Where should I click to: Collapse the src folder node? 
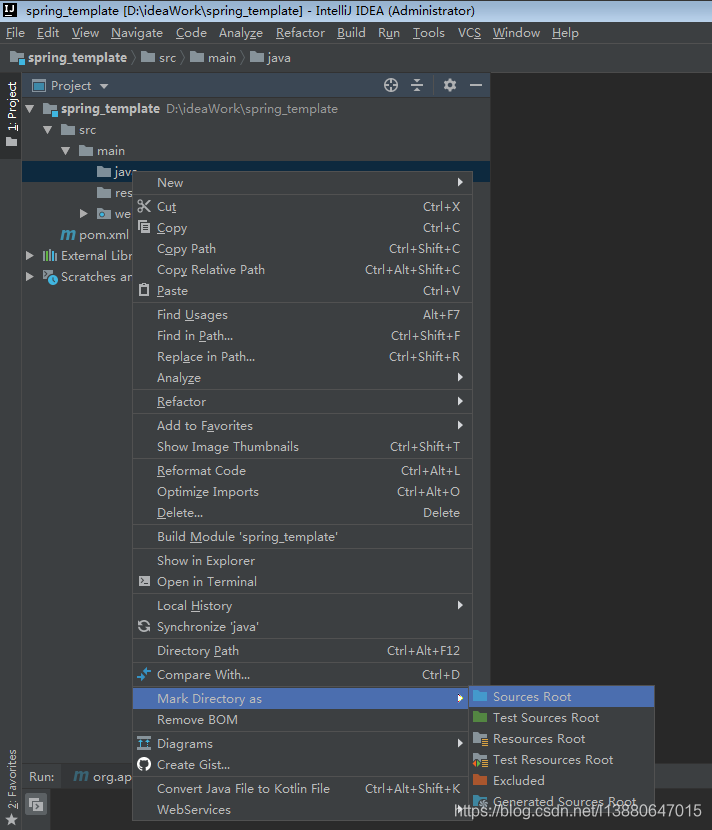tap(48, 130)
